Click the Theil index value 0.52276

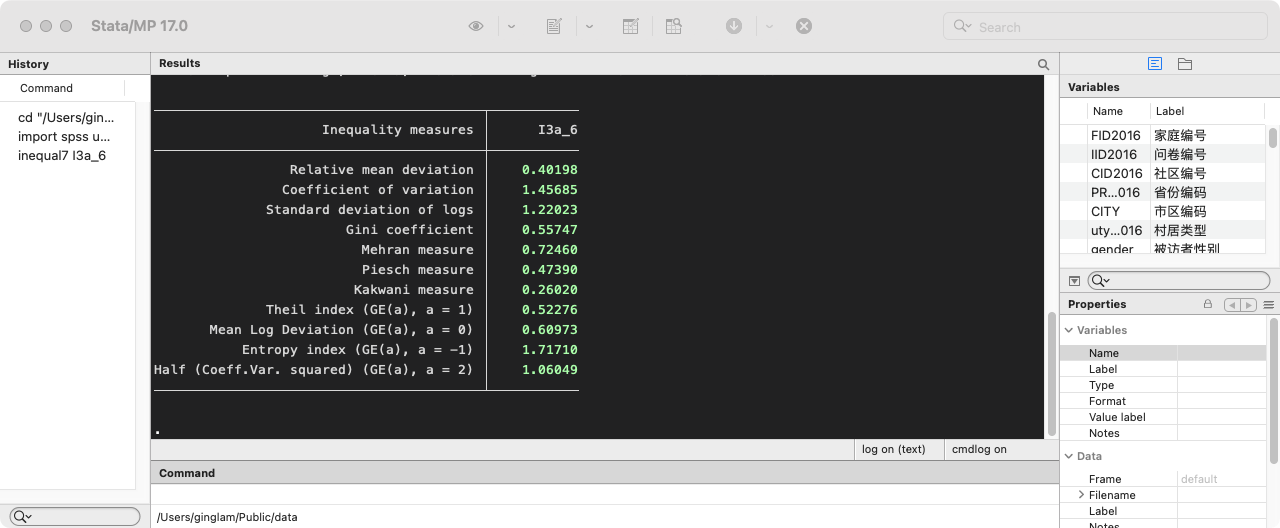550,310
